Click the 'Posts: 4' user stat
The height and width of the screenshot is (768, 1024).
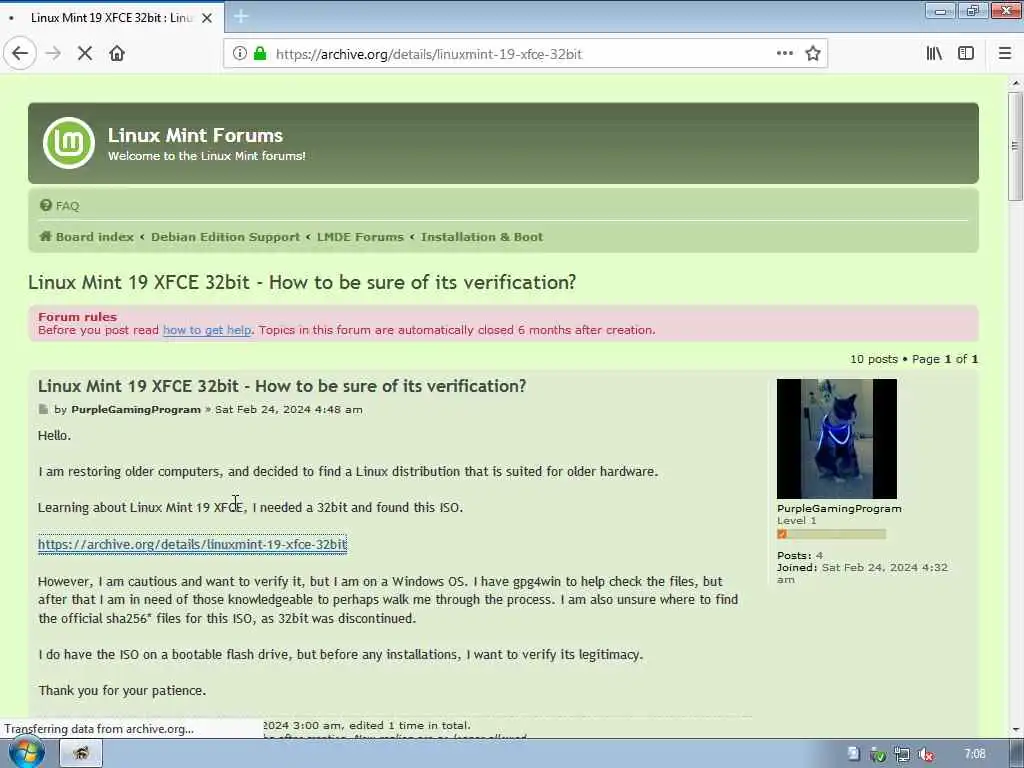pyautogui.click(x=800, y=556)
